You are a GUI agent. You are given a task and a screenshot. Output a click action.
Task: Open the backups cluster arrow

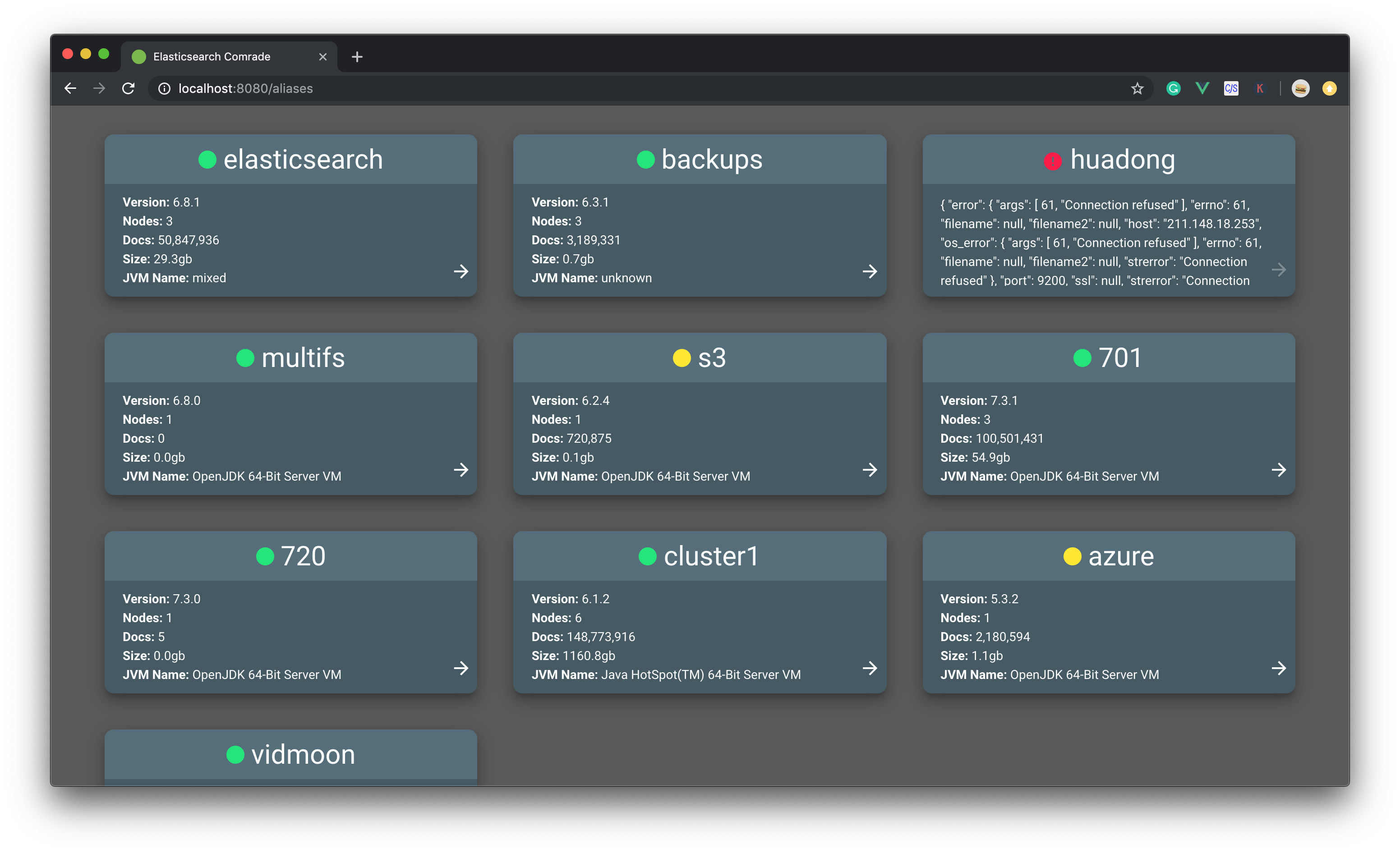(869, 271)
